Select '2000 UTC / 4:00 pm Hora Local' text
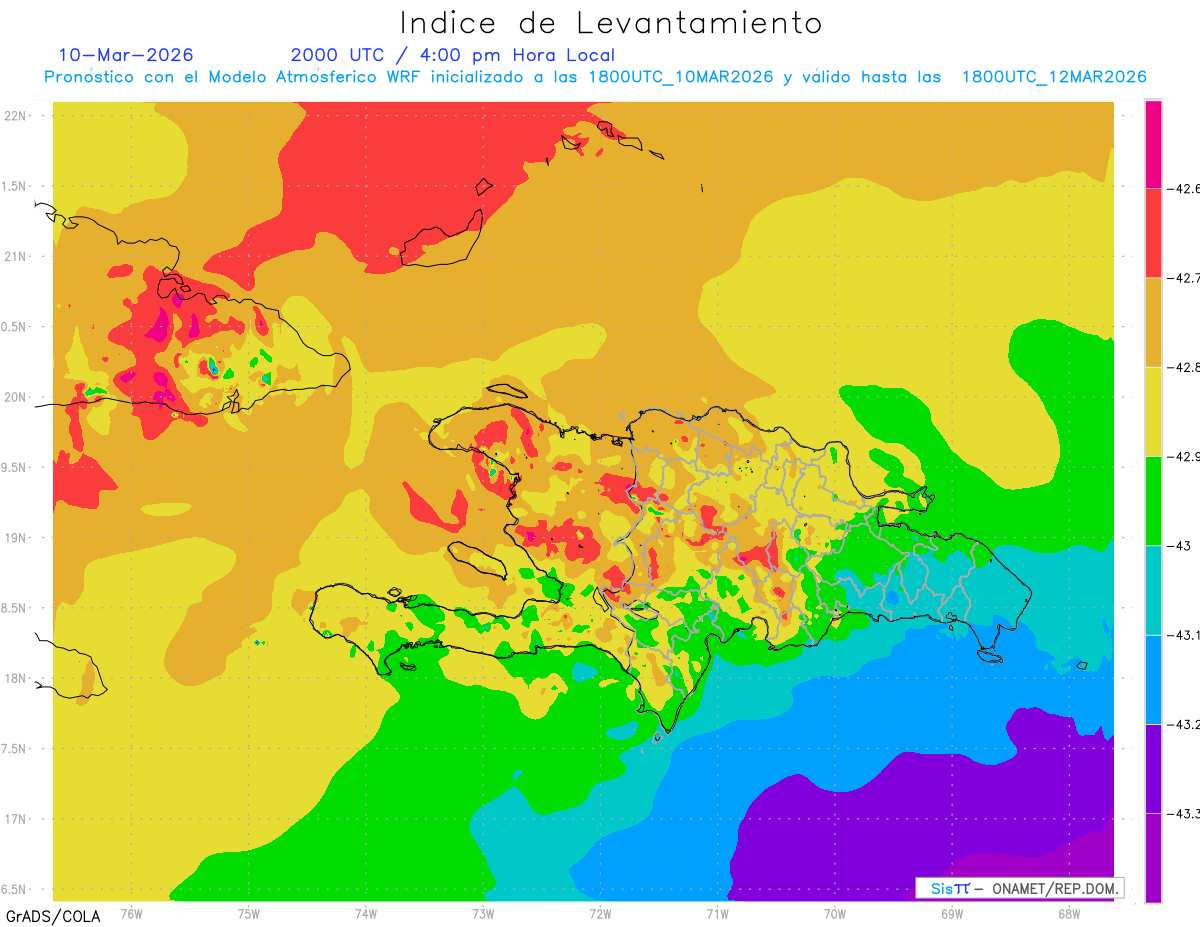 [453, 55]
